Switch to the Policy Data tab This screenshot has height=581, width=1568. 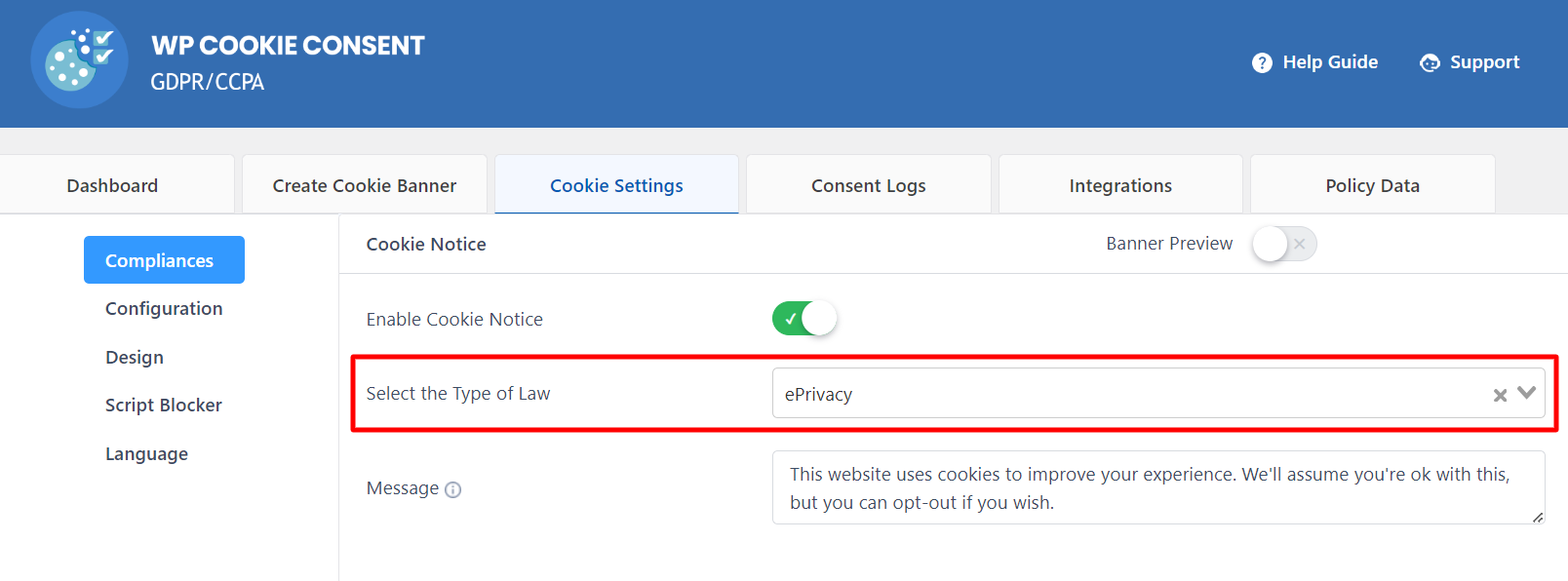click(x=1373, y=185)
